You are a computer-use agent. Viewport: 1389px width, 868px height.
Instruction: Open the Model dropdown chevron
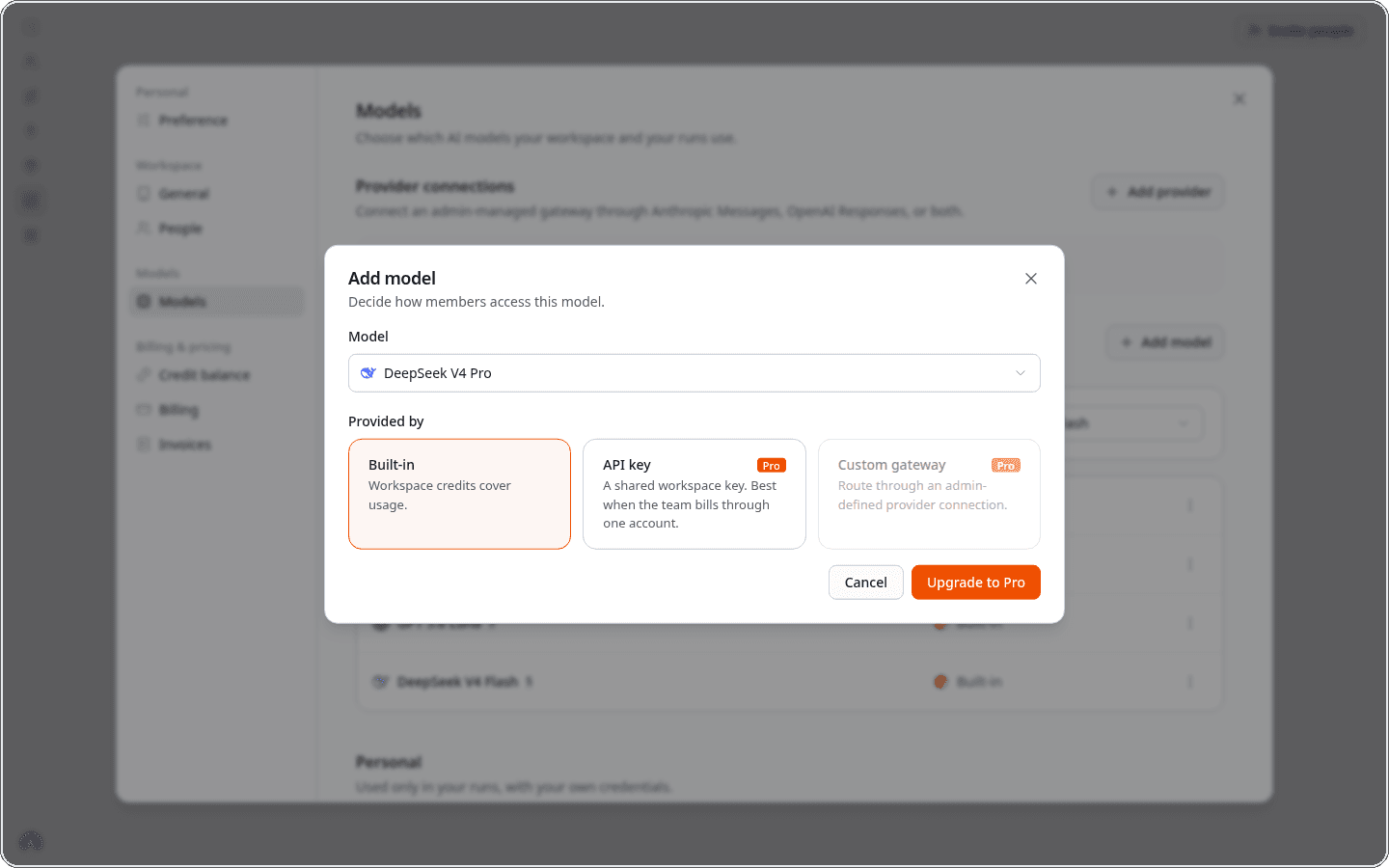(1021, 373)
